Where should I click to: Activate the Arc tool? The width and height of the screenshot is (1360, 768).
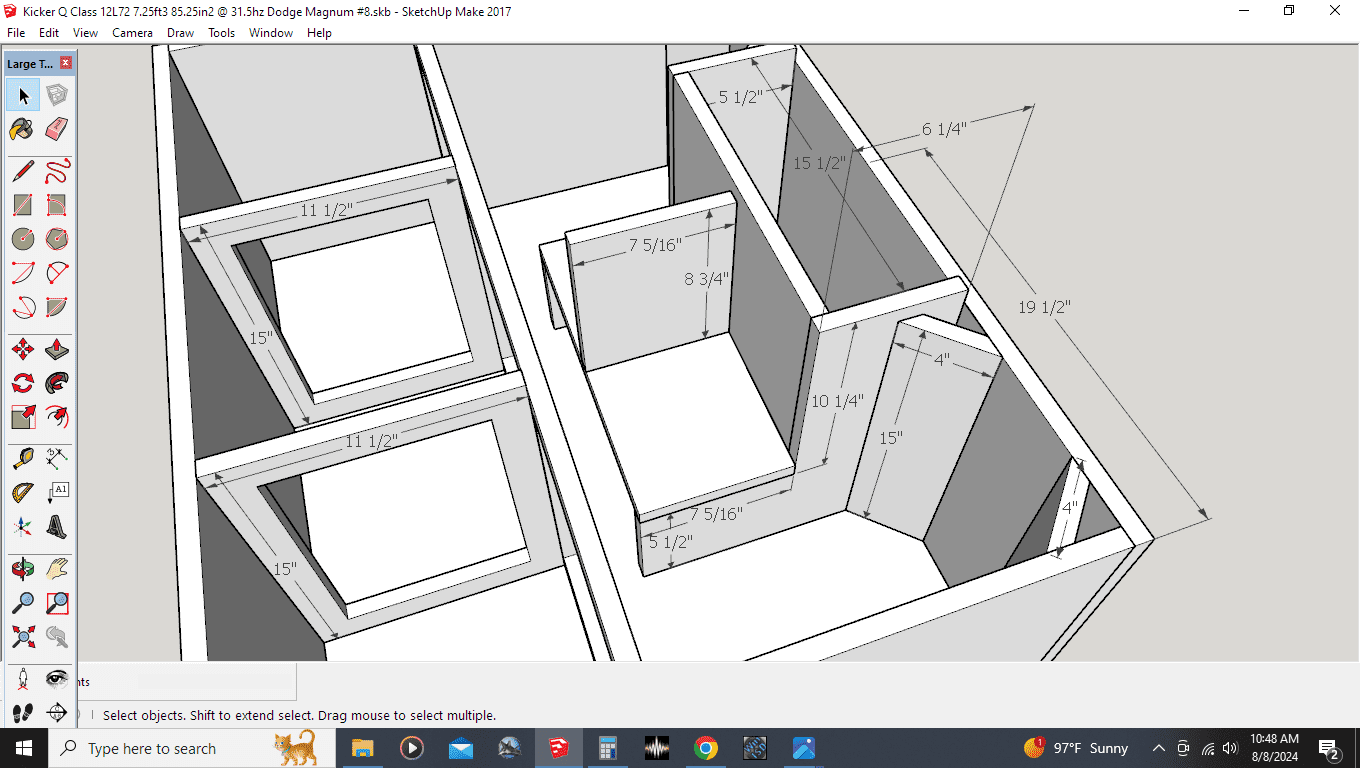pyautogui.click(x=23, y=273)
